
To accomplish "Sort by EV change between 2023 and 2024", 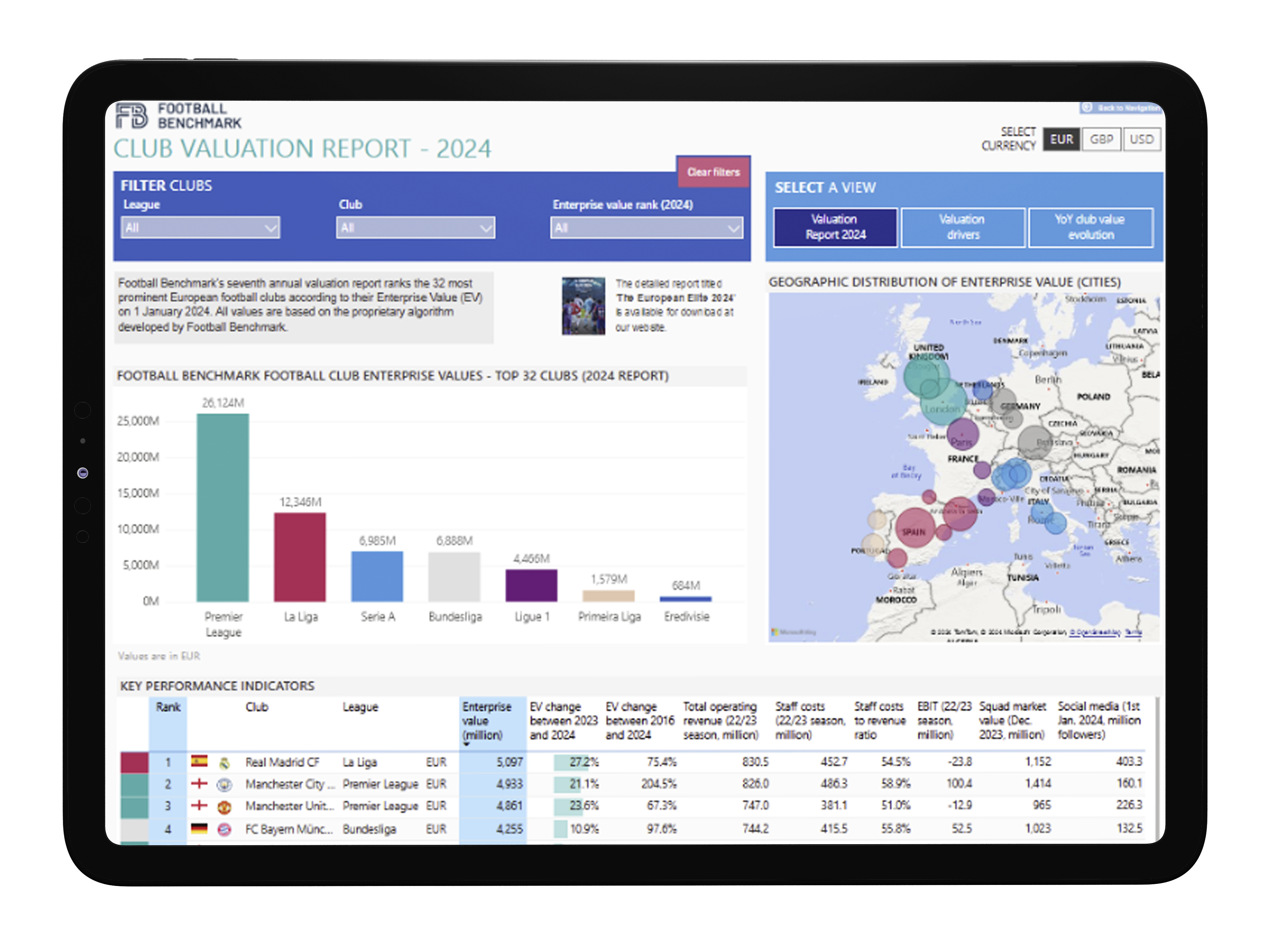I will (x=563, y=721).
